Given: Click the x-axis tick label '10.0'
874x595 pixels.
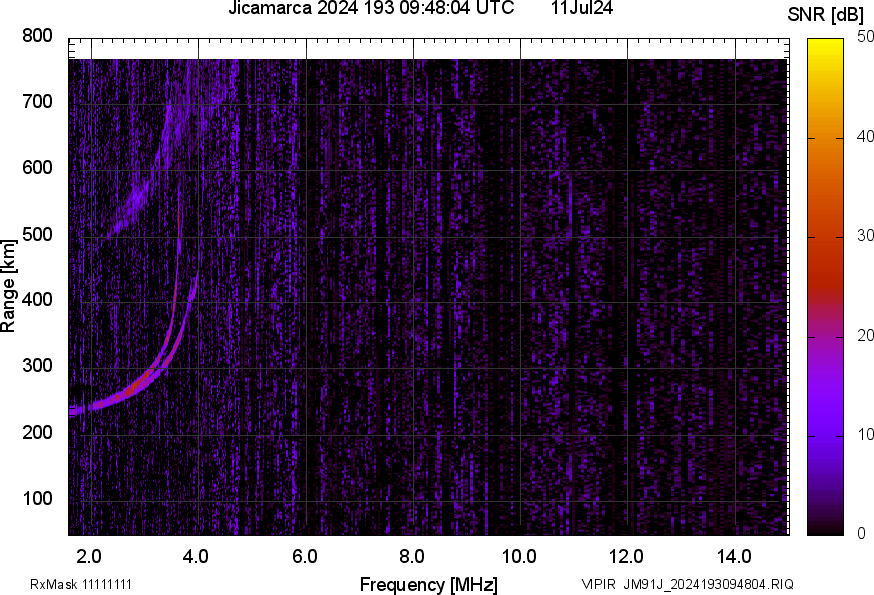Looking at the screenshot, I should [x=519, y=557].
